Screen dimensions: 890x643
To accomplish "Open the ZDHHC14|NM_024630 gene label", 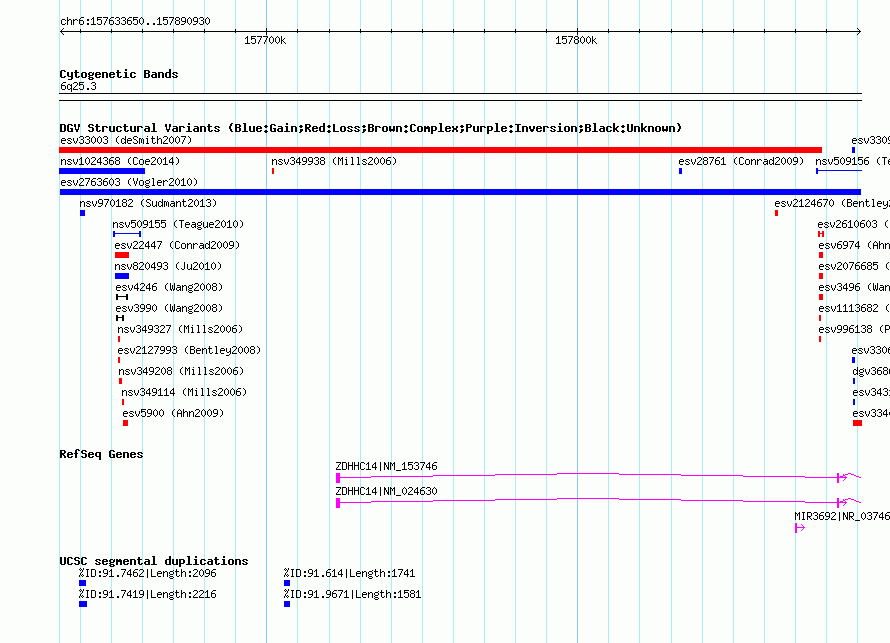I will 386,491.
